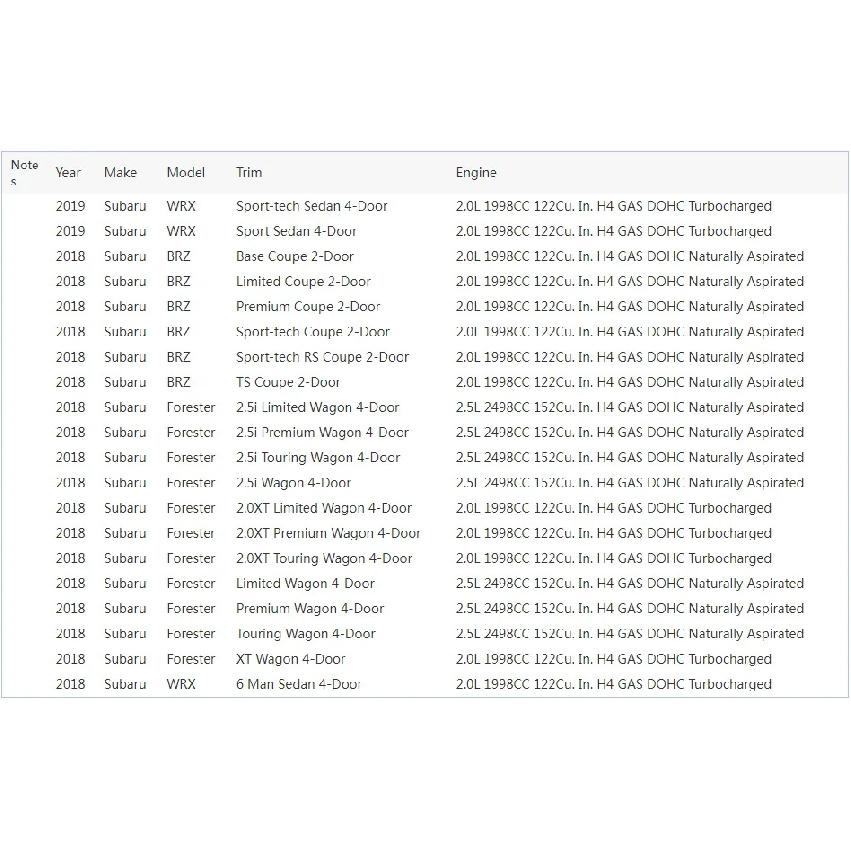This screenshot has width=851, height=851.
Task: Select the Sport-tech Sedan 4-Door trim cell
Action: coord(312,206)
